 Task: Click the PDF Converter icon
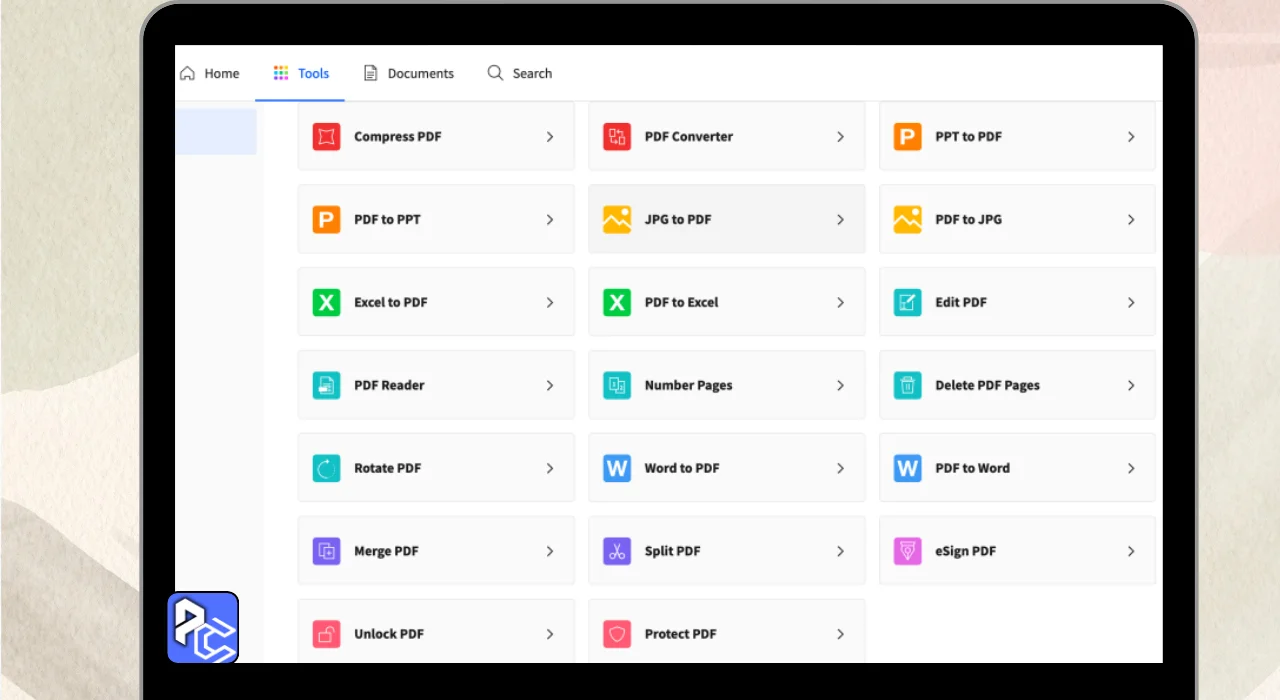coord(617,137)
